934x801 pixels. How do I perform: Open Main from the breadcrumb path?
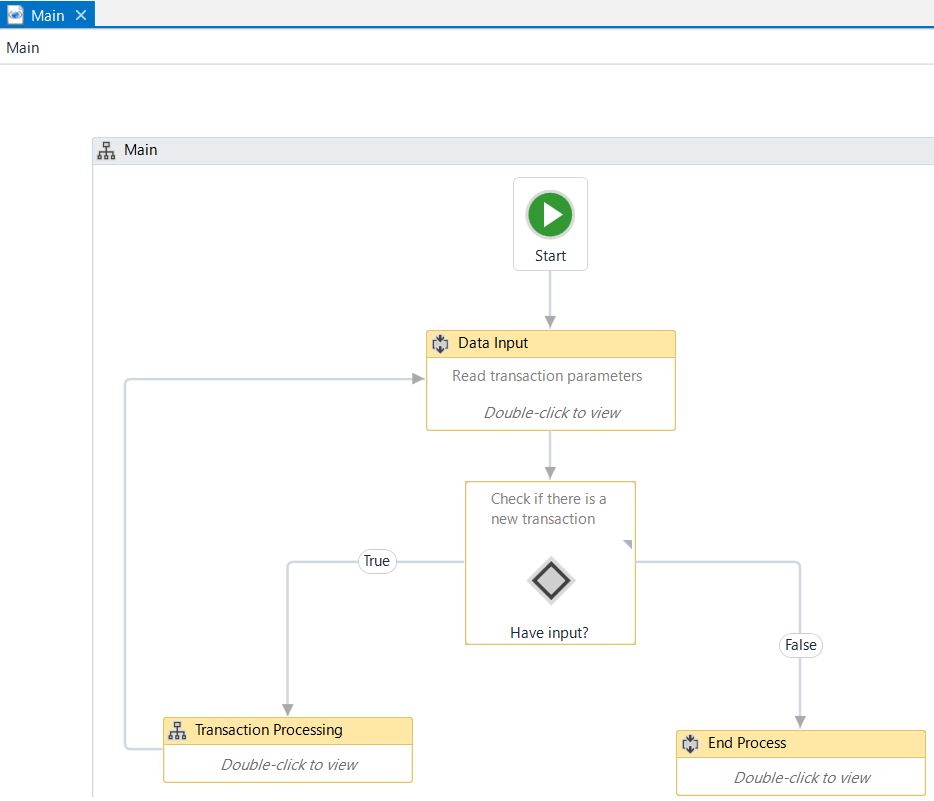pyautogui.click(x=22, y=47)
